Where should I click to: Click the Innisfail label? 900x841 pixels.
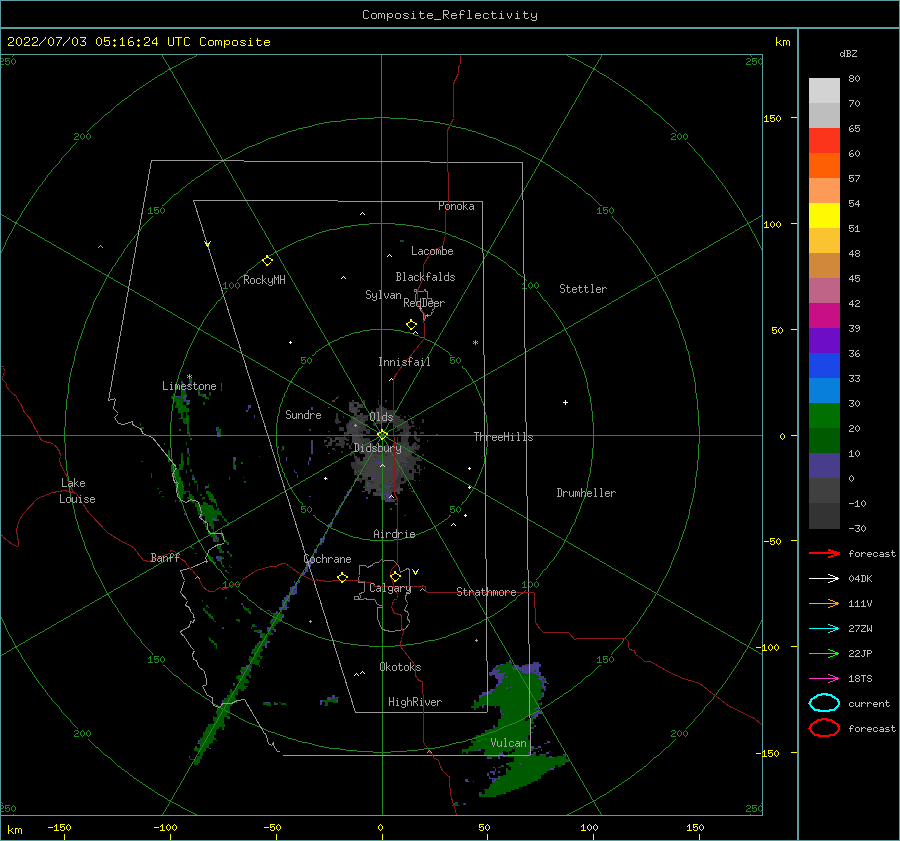tap(404, 362)
